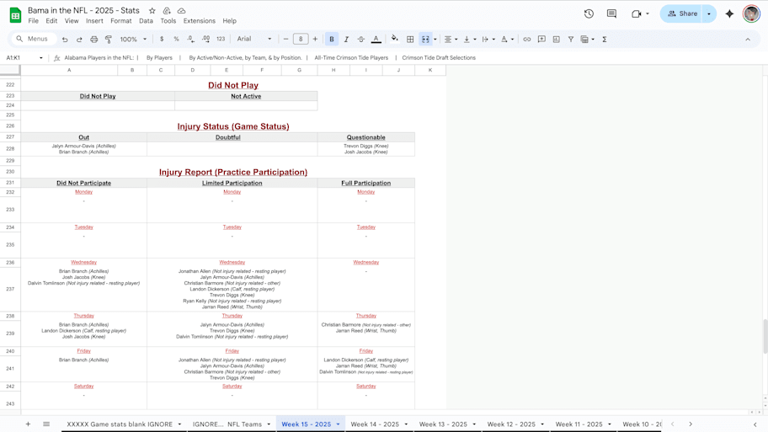Toggle bold formatting
The image size is (768, 432).
331,39
